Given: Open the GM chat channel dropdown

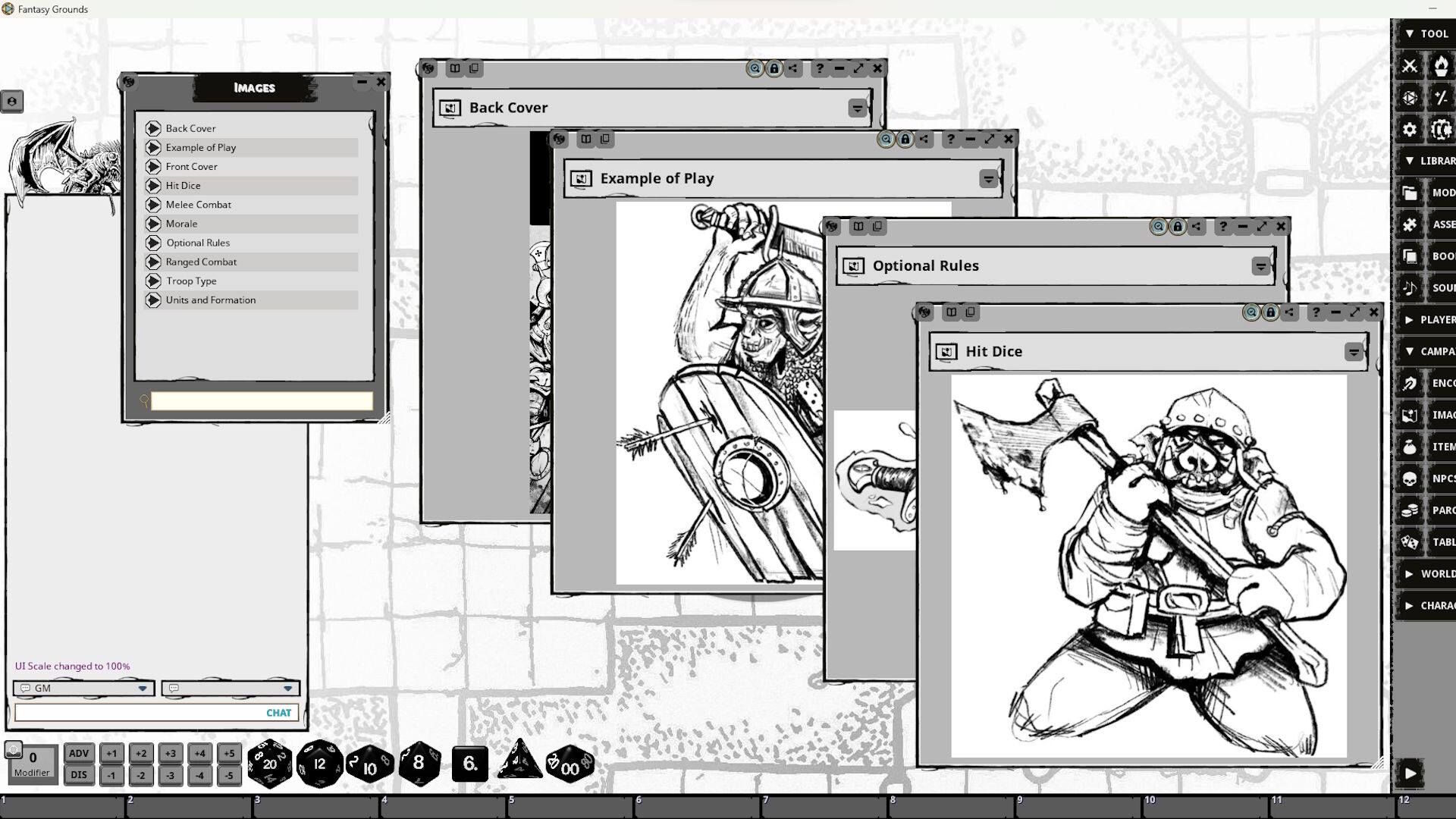Looking at the screenshot, I should [142, 689].
